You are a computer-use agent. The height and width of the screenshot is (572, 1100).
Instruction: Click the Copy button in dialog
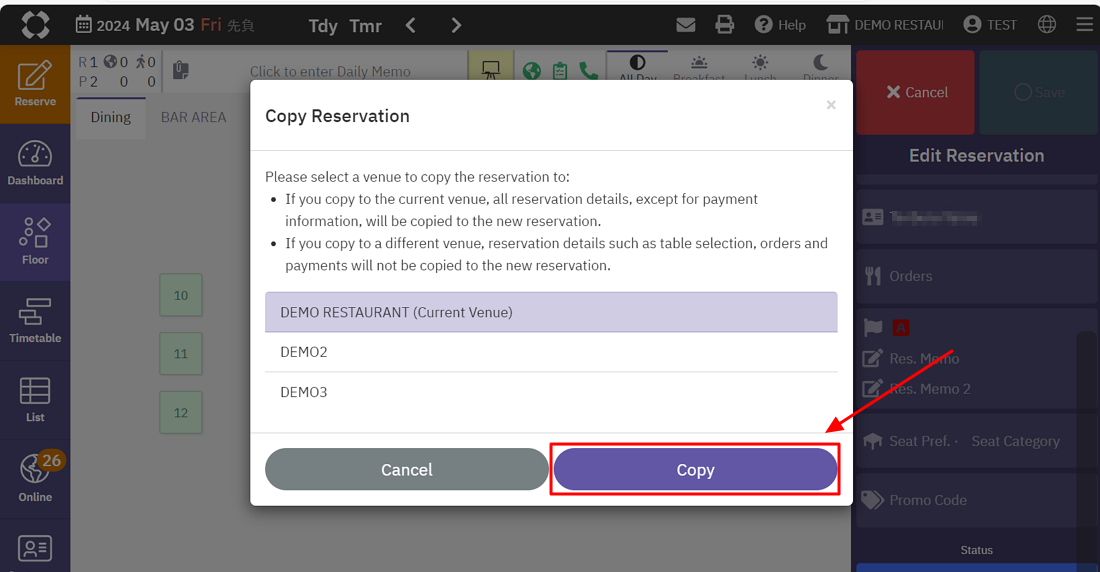point(695,470)
